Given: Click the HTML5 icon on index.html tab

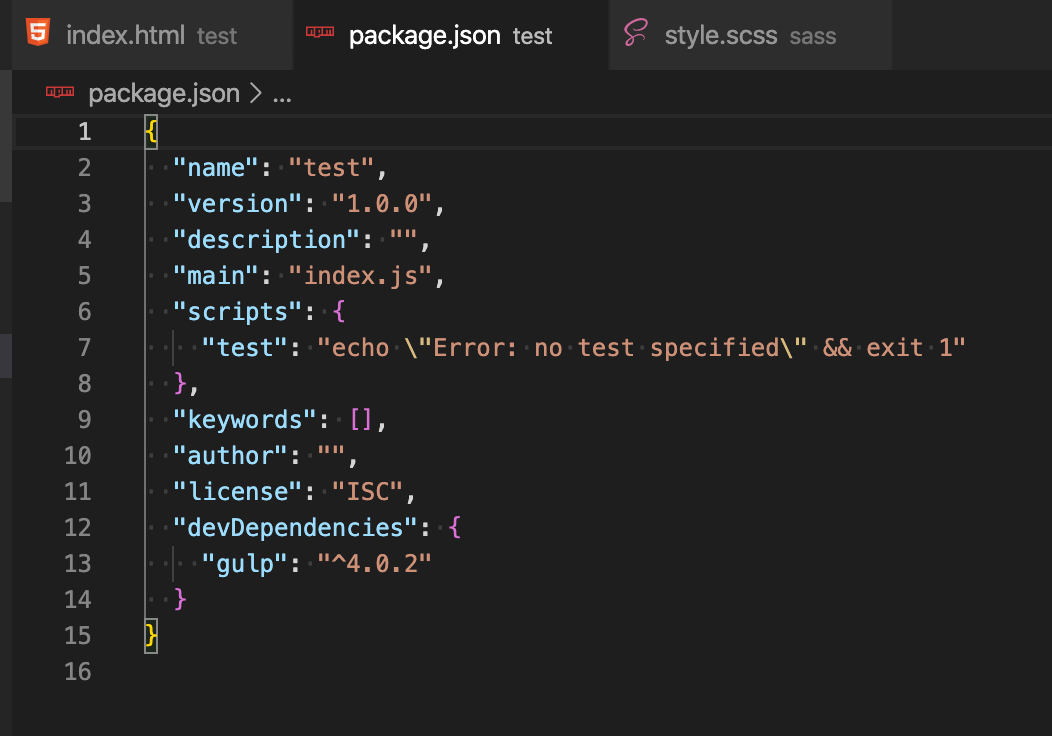Looking at the screenshot, I should tap(38, 34).
